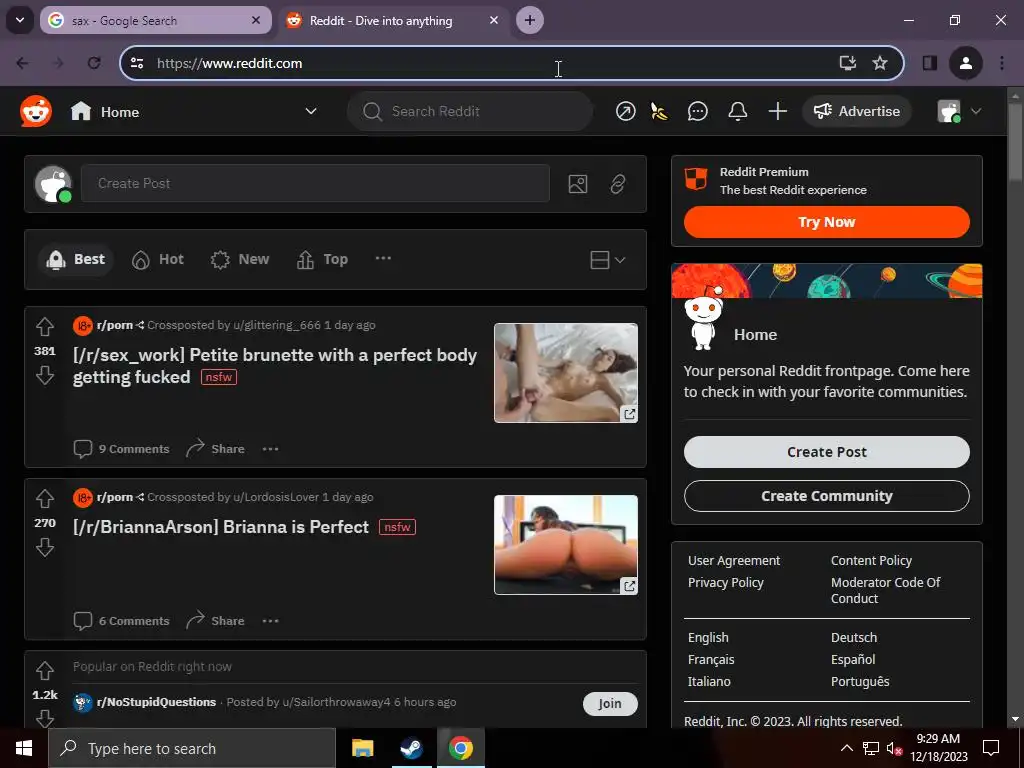Close the Reddit browser tab
This screenshot has width=1024, height=768.
(494, 20)
